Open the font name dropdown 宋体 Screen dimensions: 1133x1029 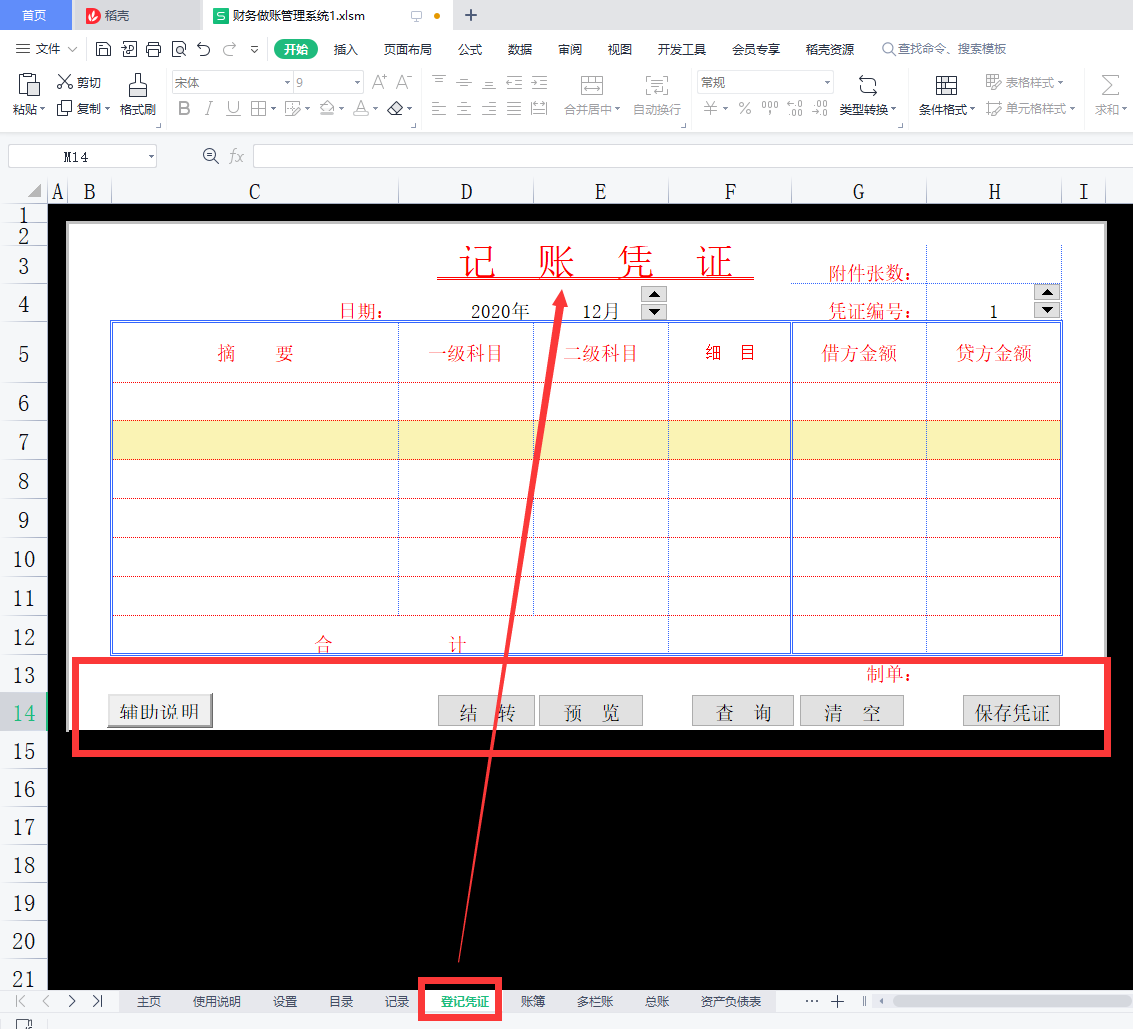point(287,82)
